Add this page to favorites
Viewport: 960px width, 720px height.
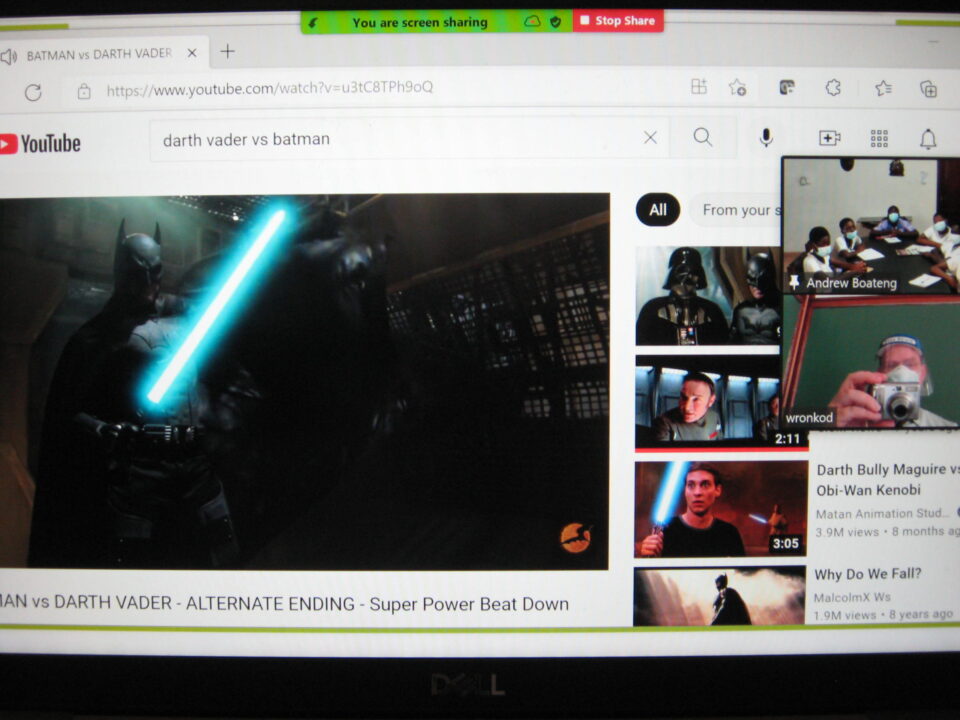(737, 88)
